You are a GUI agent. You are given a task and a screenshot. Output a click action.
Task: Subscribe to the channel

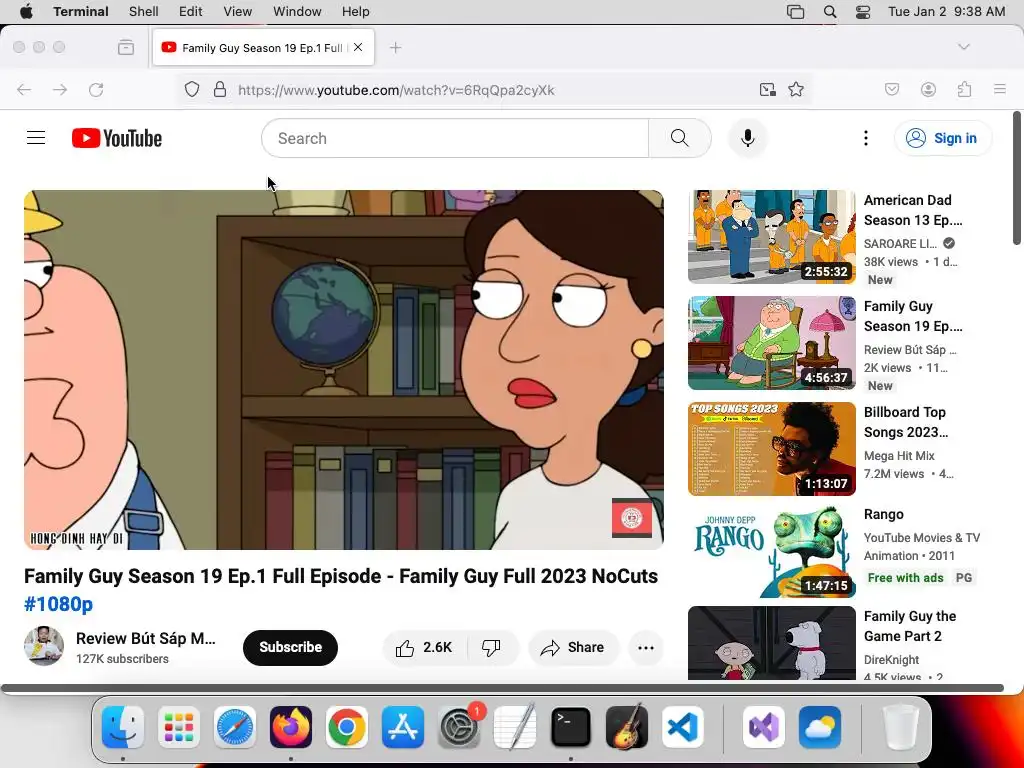pos(290,647)
